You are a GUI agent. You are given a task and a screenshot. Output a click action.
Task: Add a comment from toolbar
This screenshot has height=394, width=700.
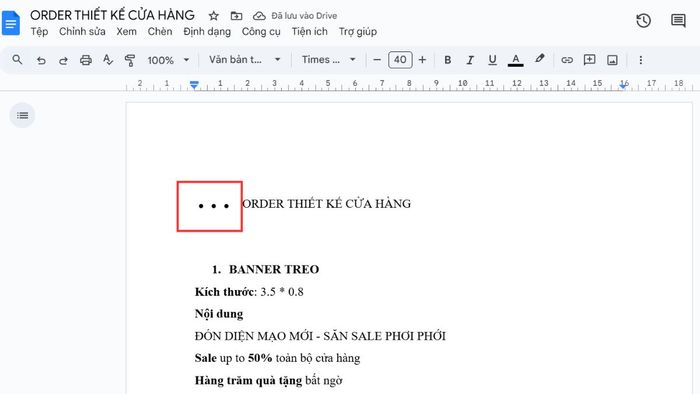click(589, 60)
